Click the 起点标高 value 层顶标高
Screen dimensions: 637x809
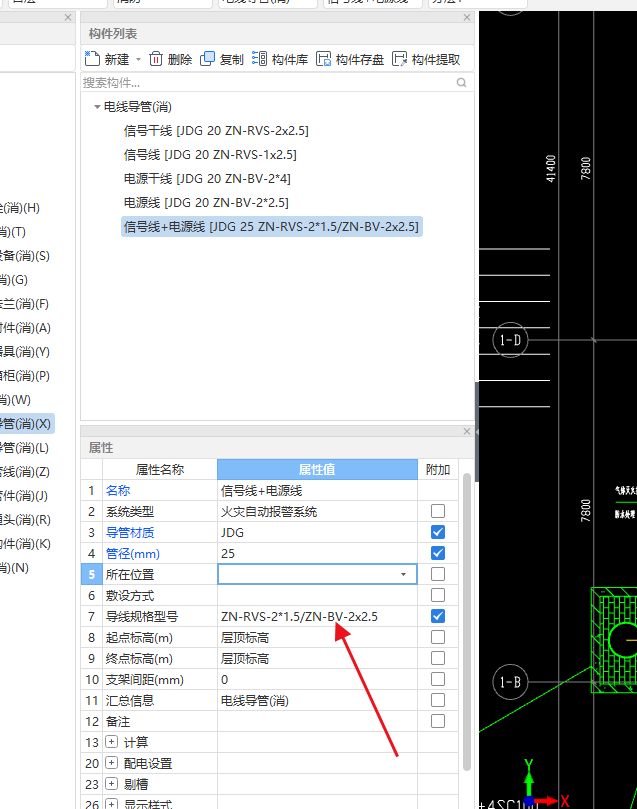317,638
